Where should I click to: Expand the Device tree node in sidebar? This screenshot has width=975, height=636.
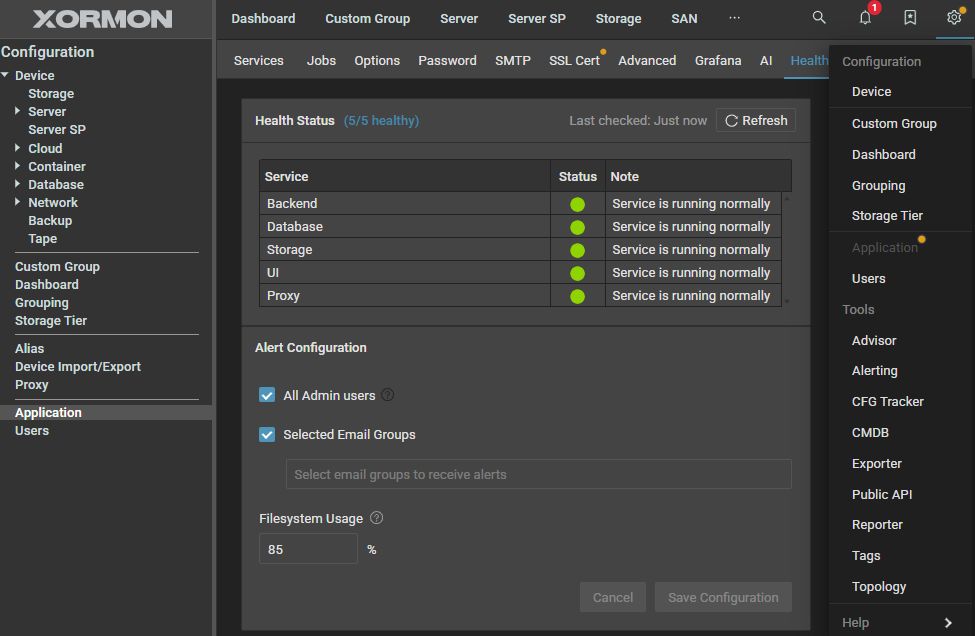click(6, 76)
